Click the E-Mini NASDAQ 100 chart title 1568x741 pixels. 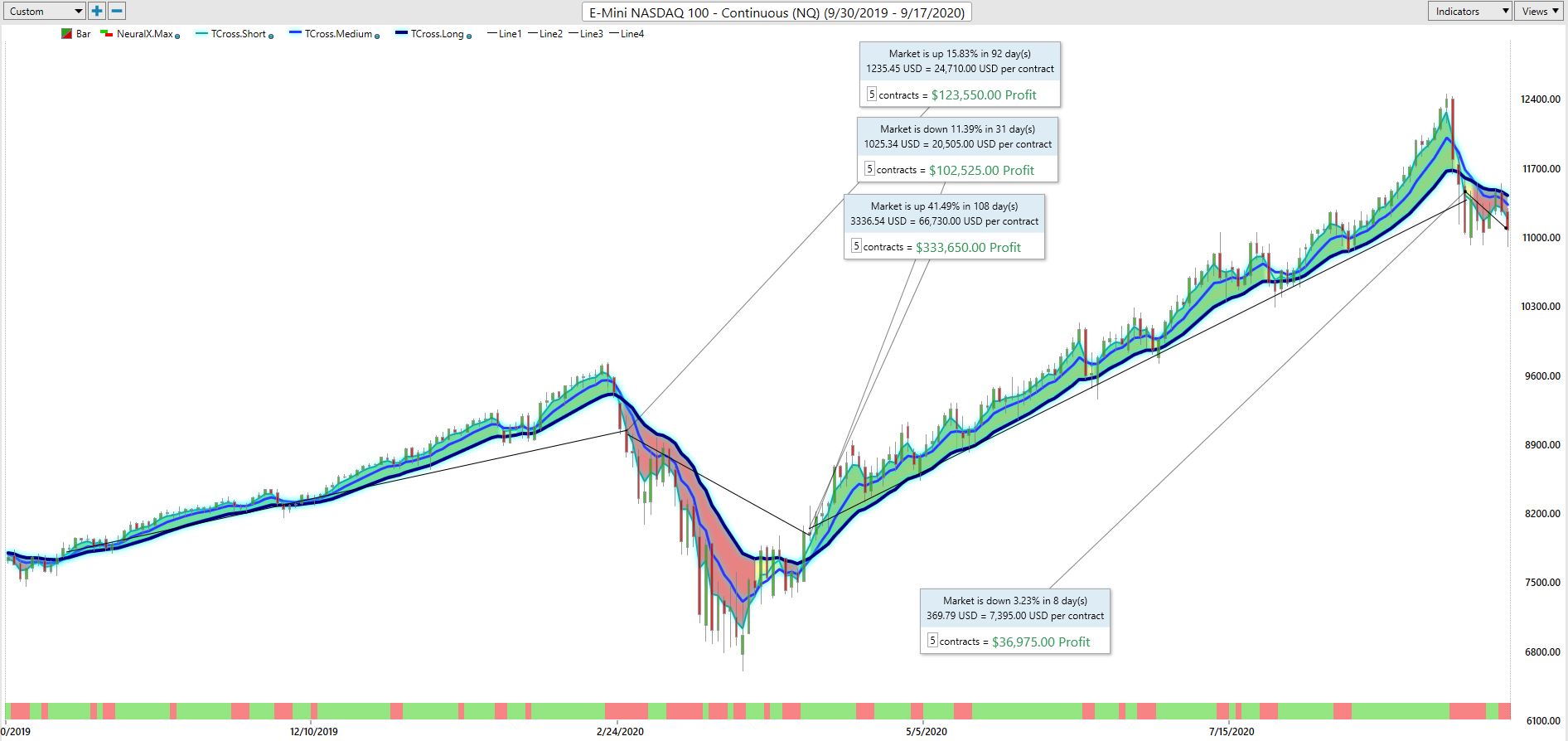(x=777, y=12)
